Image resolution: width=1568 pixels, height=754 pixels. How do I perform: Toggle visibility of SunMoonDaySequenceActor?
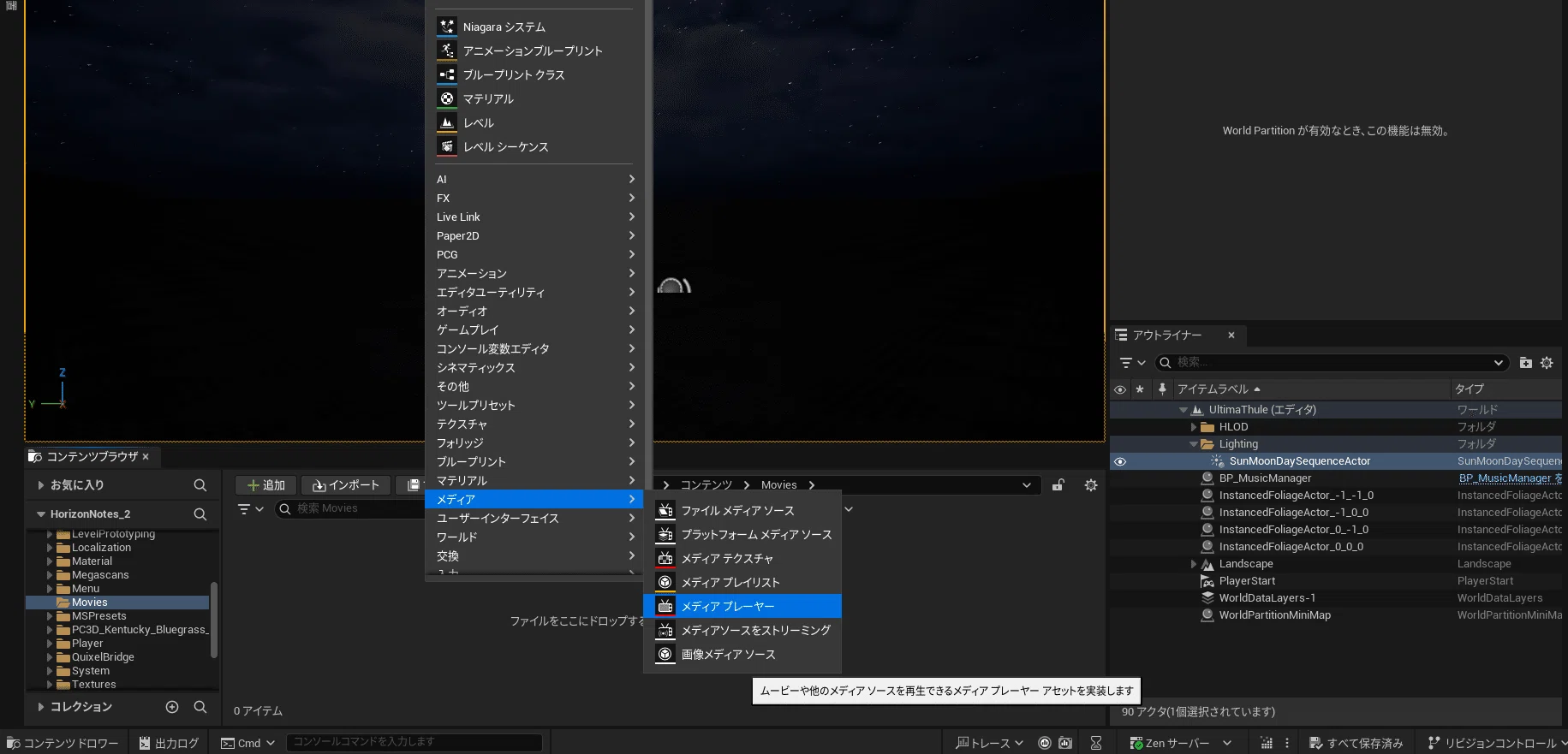(x=1120, y=461)
